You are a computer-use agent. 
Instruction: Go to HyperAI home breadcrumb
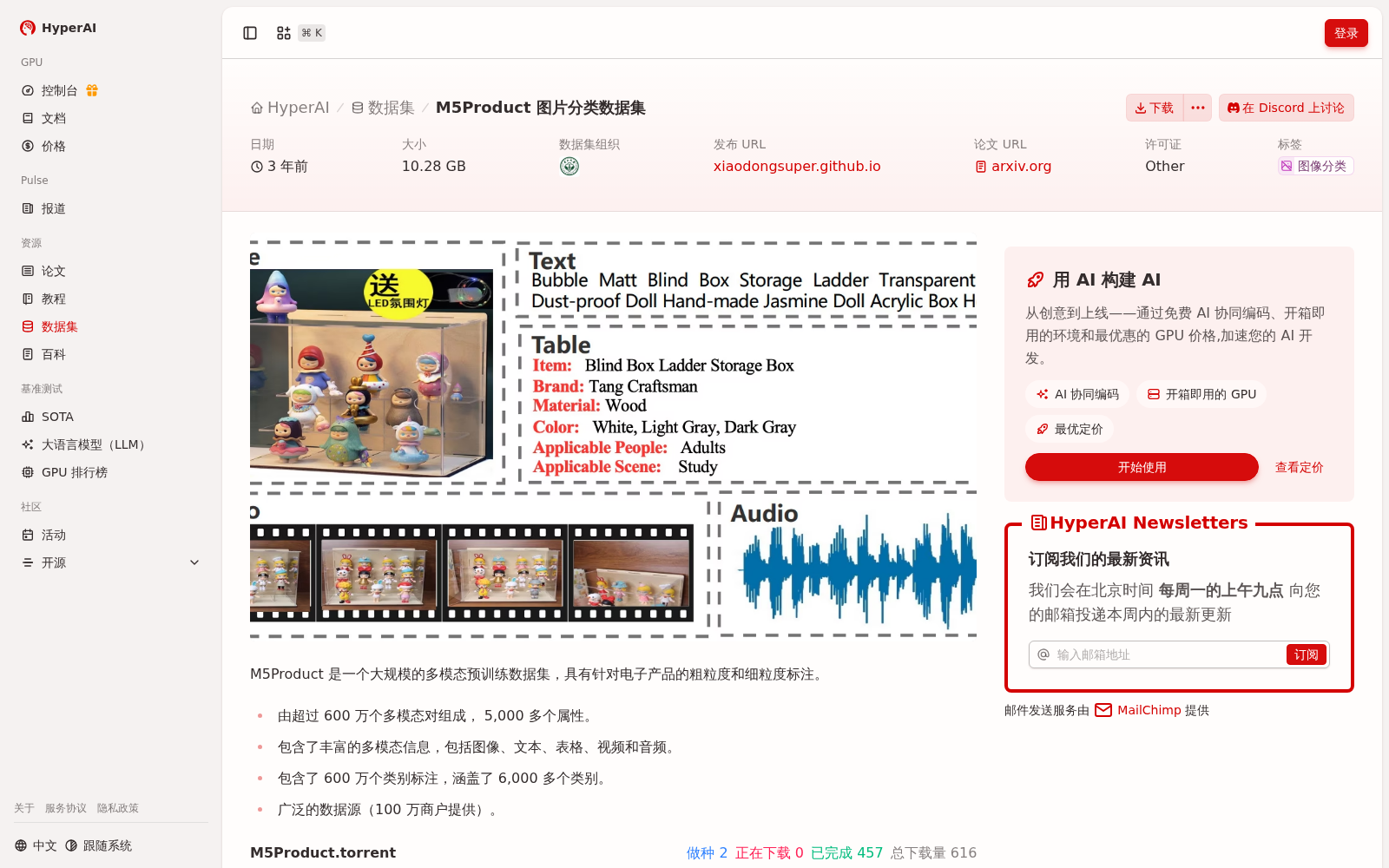coord(290,108)
